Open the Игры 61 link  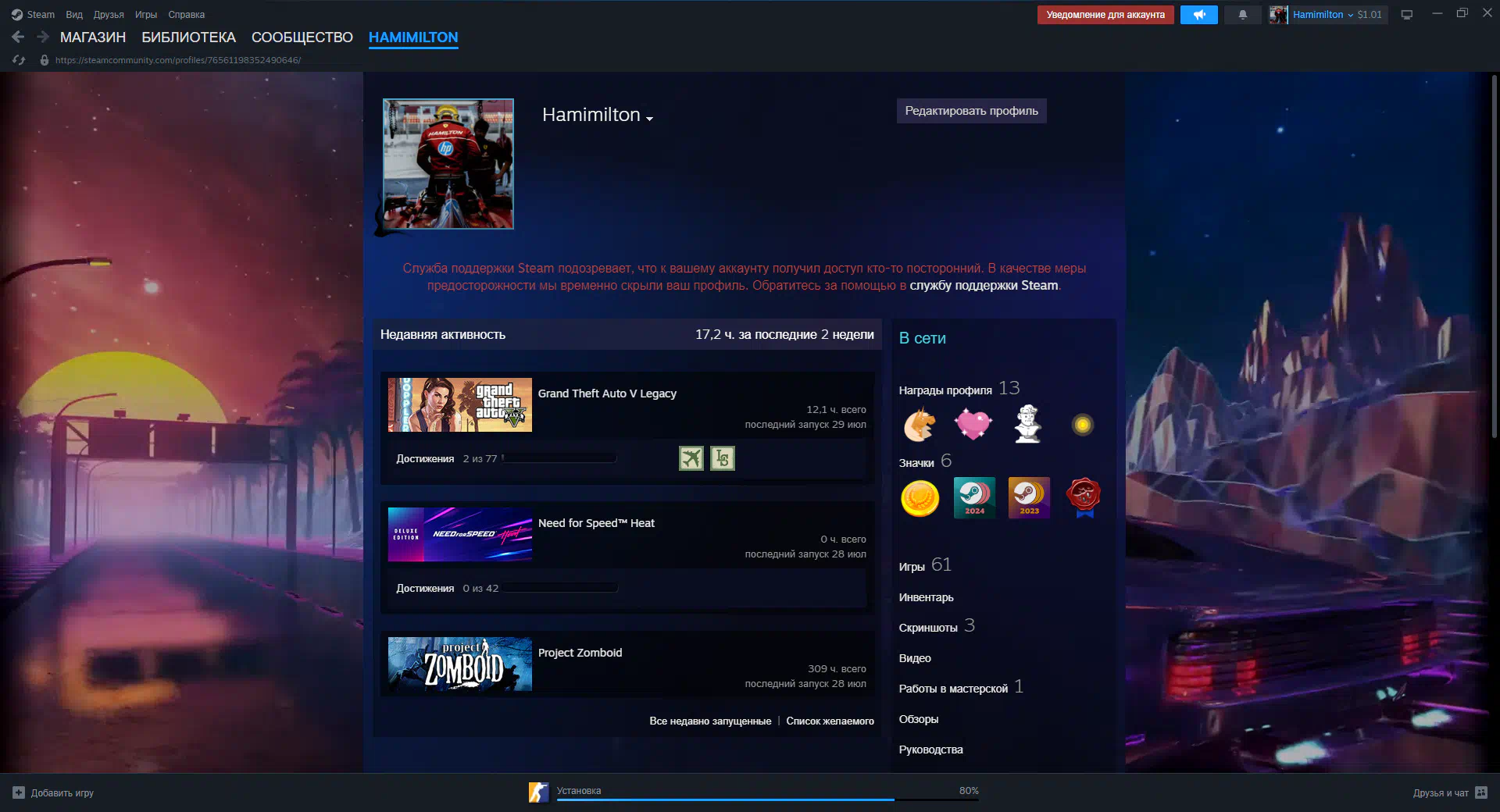[925, 565]
